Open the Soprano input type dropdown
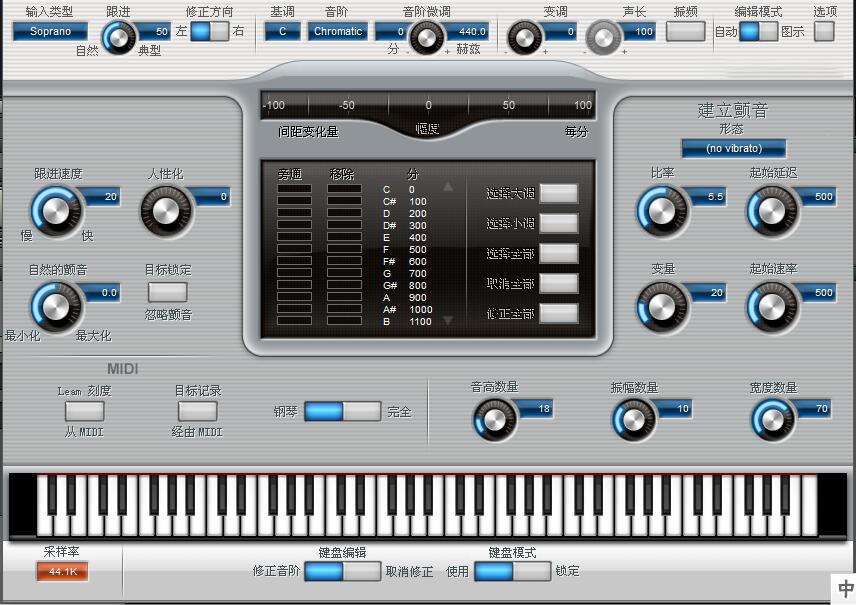Image resolution: width=856 pixels, height=605 pixels. 50,31
